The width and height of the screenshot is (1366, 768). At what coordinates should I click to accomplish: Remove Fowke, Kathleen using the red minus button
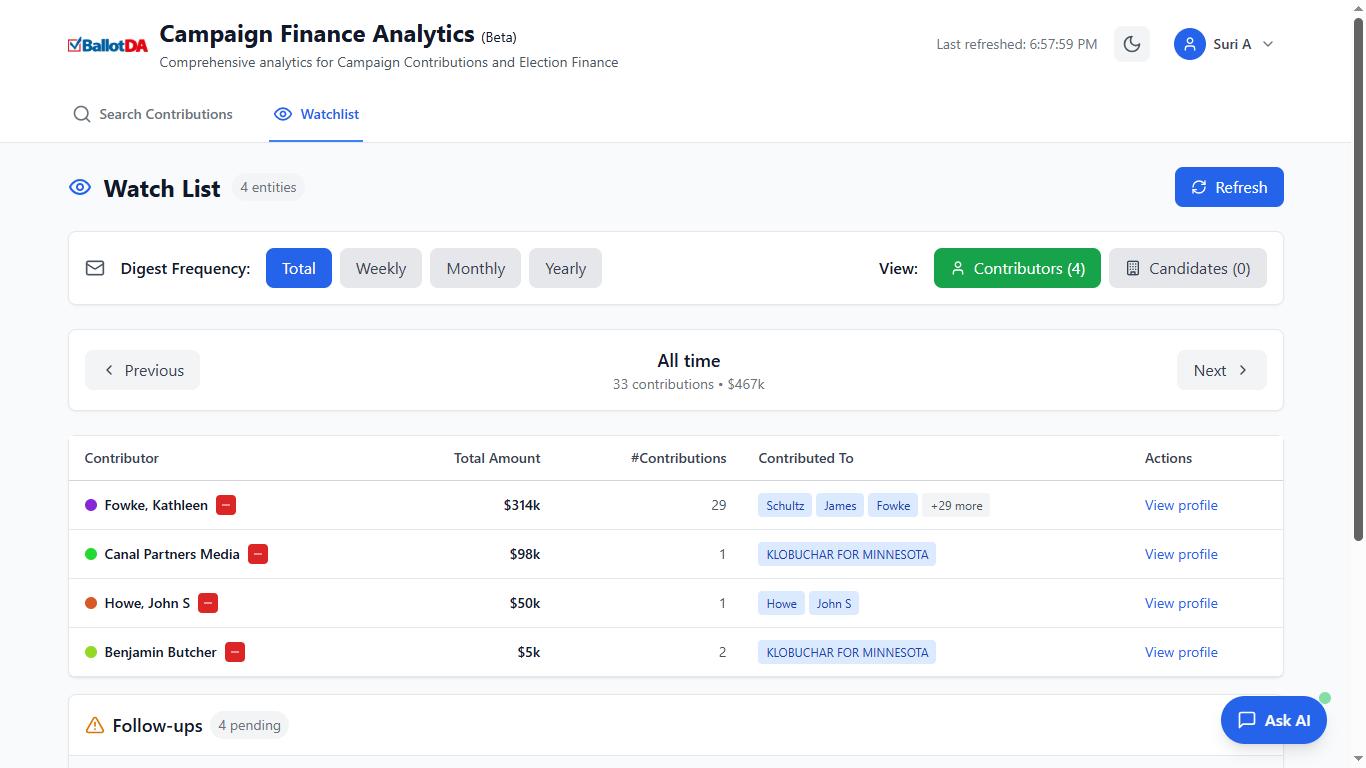point(226,505)
